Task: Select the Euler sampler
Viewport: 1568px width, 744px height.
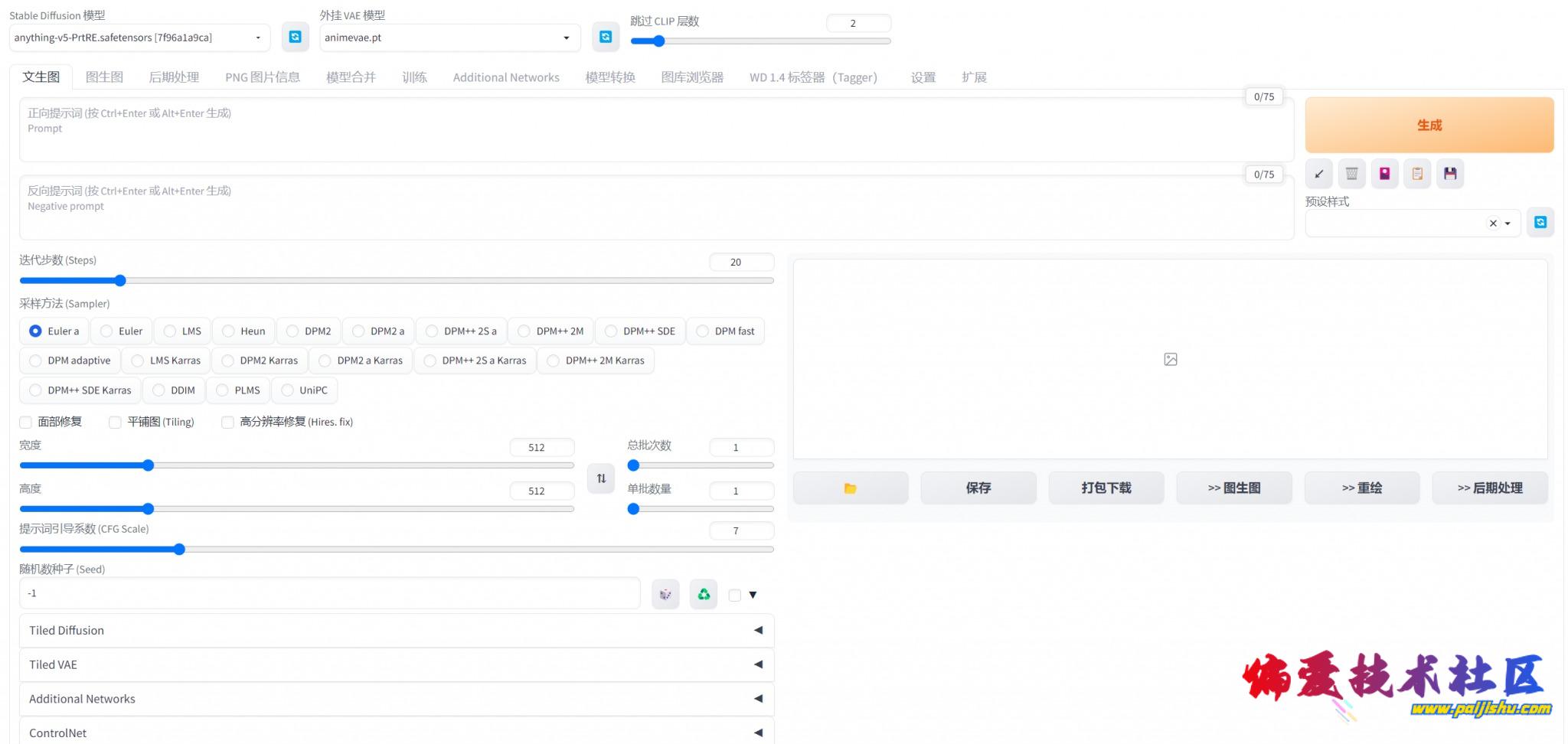Action: coord(121,331)
